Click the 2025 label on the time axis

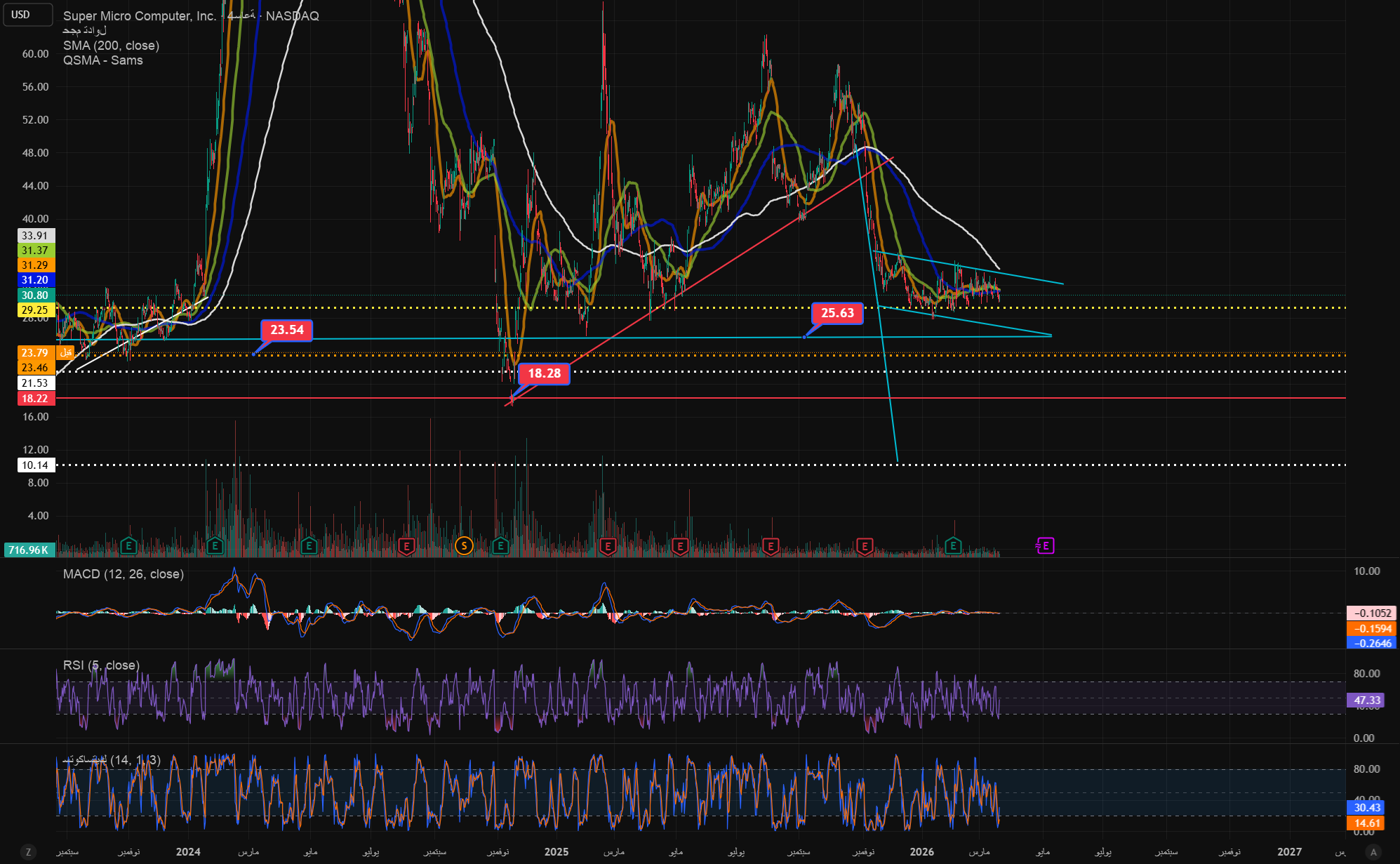click(x=556, y=852)
